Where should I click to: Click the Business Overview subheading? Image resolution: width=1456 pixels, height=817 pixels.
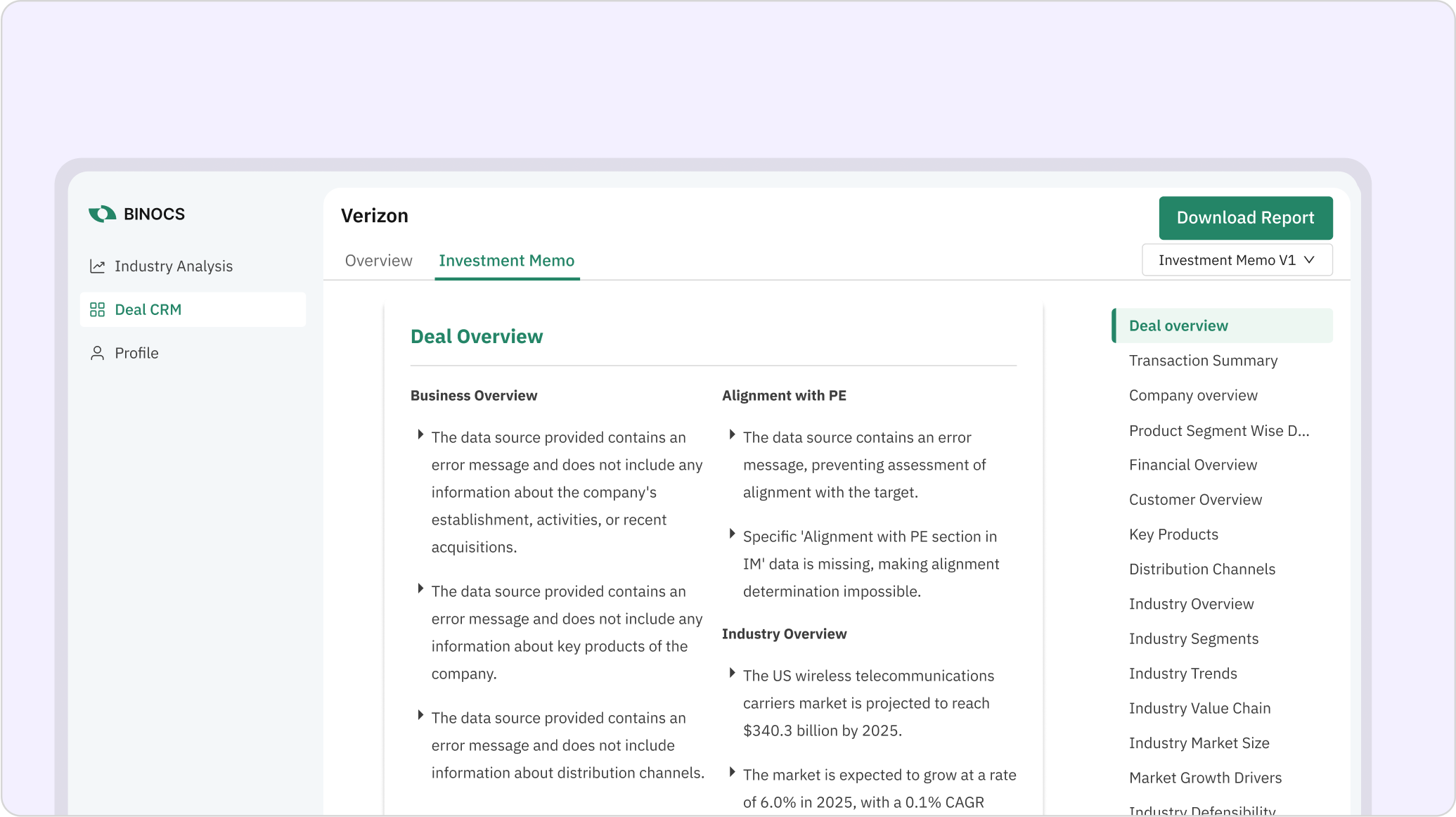[x=474, y=396]
